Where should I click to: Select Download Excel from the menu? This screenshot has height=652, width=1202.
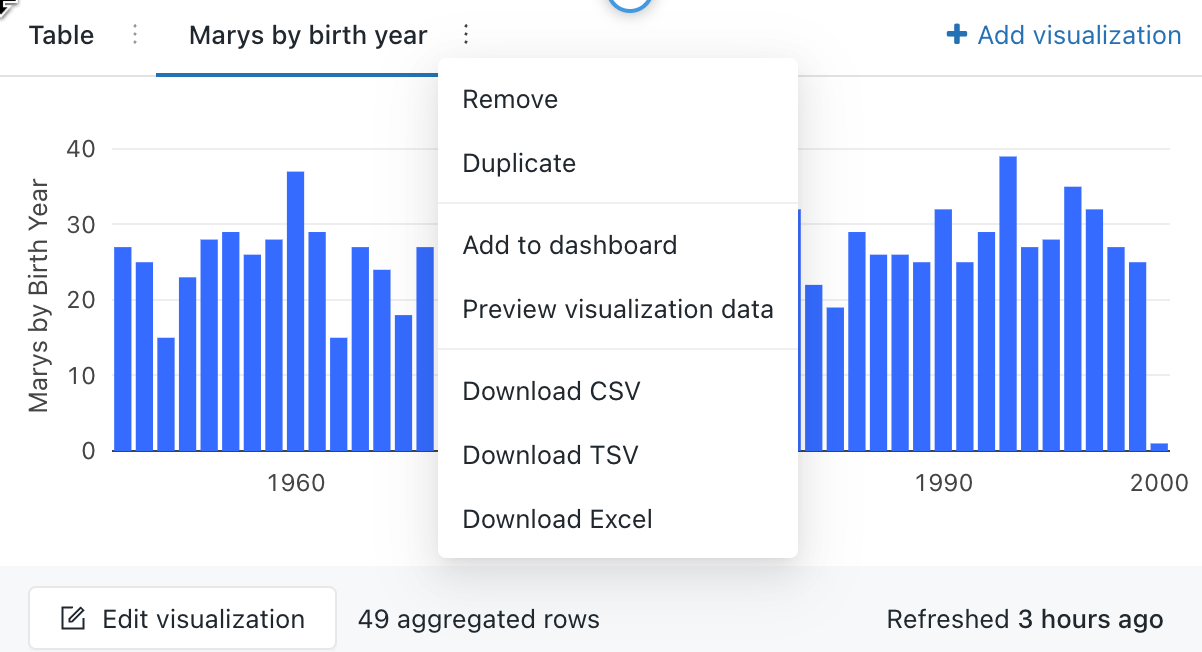coord(557,520)
